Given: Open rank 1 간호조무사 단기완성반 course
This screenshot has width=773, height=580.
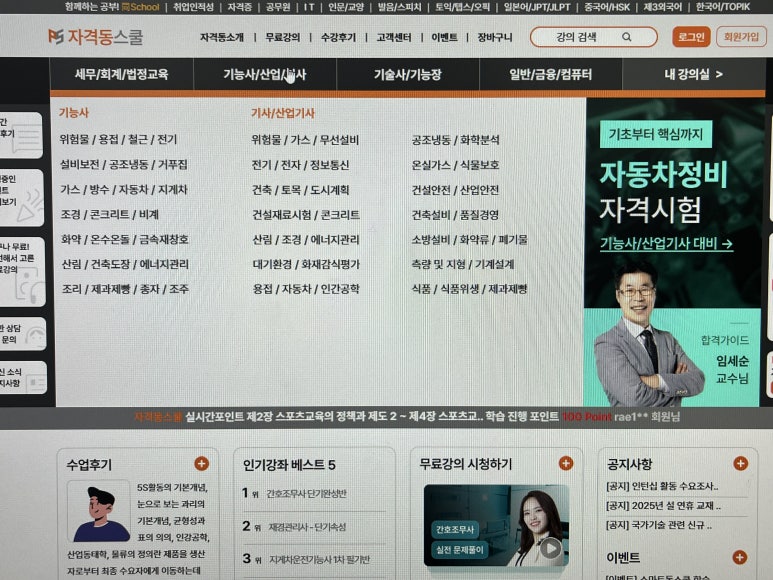Looking at the screenshot, I should tap(306, 494).
